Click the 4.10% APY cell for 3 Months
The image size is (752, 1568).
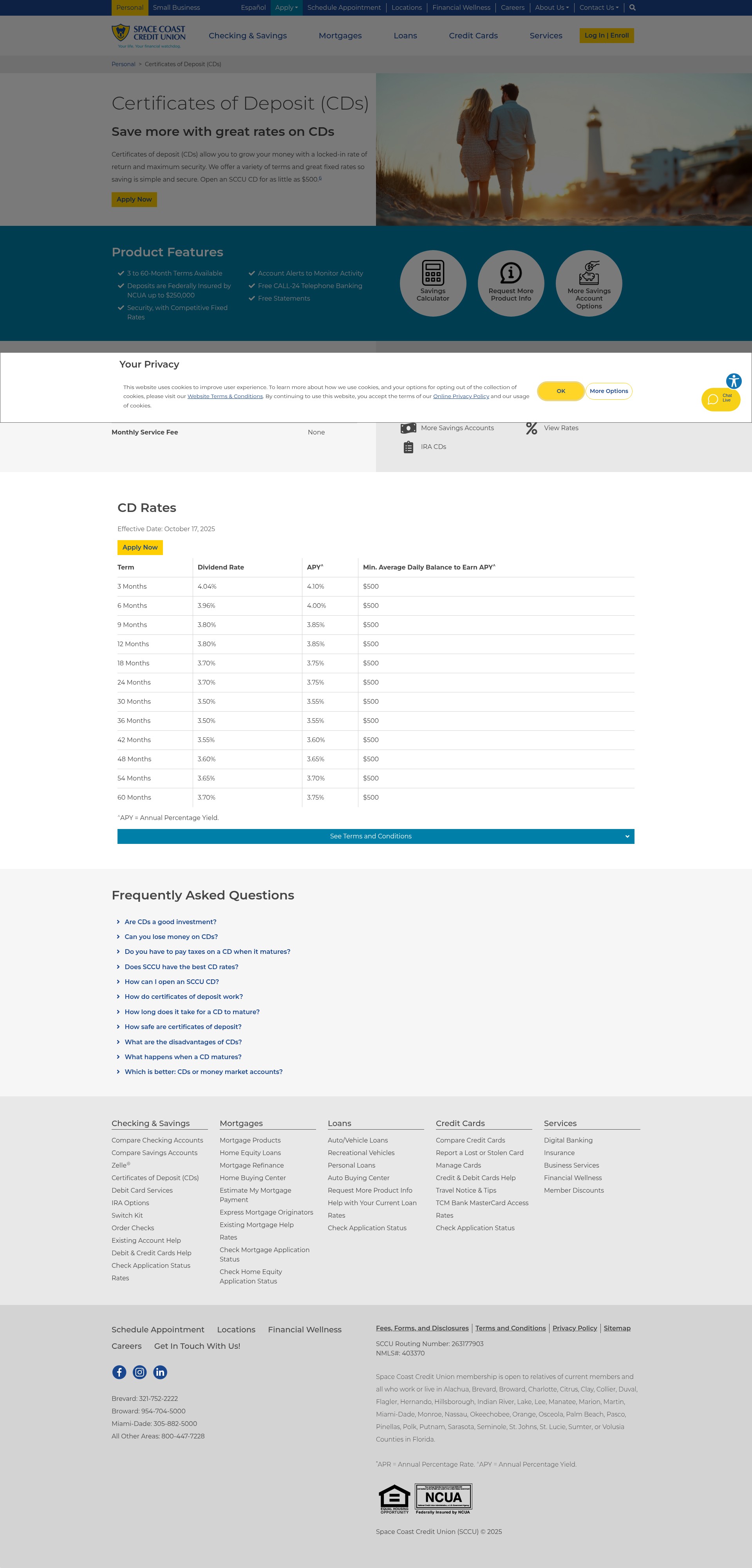(x=315, y=587)
